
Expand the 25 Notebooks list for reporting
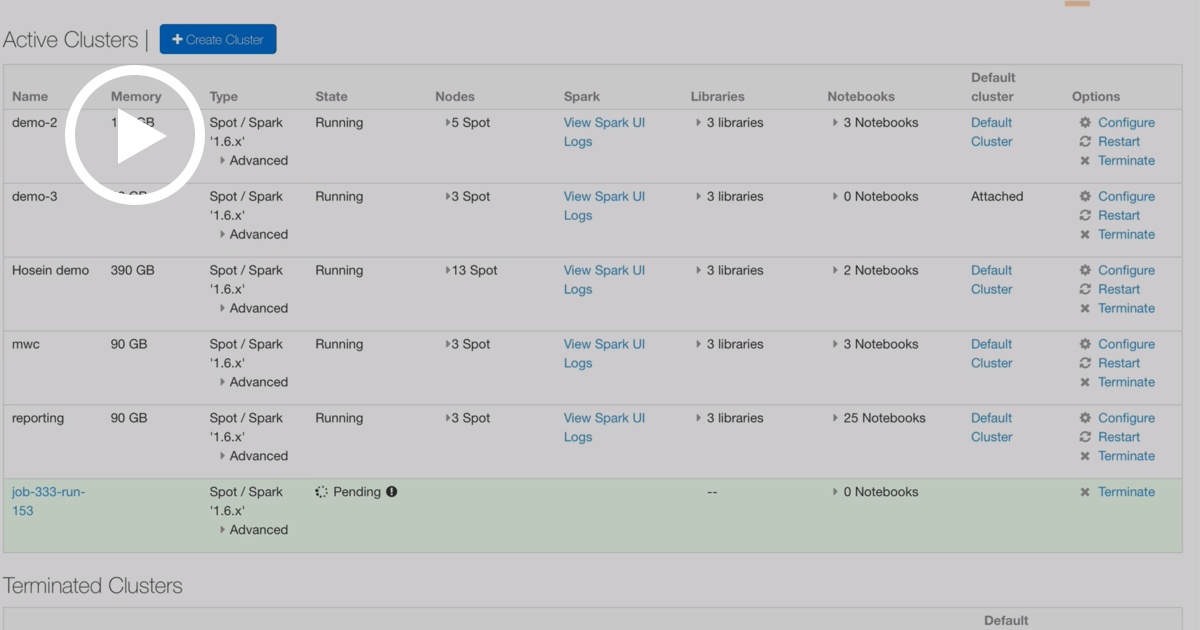coord(835,419)
